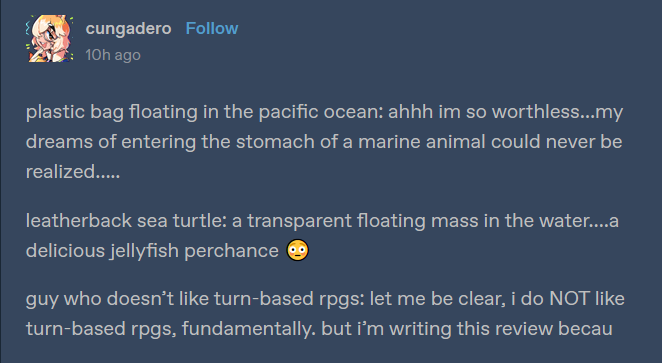This screenshot has width=662, height=363.
Task: Click the flushed face emoji
Action: pyautogui.click(x=298, y=250)
